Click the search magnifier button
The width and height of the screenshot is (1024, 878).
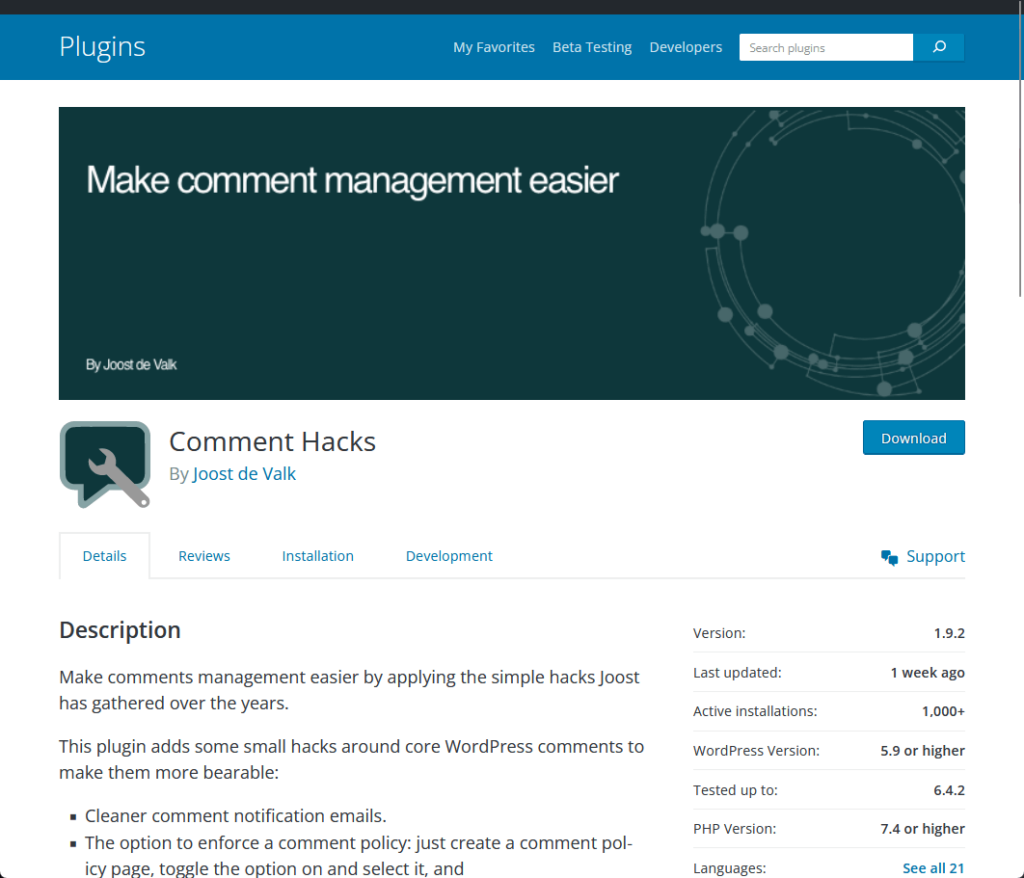(938, 47)
